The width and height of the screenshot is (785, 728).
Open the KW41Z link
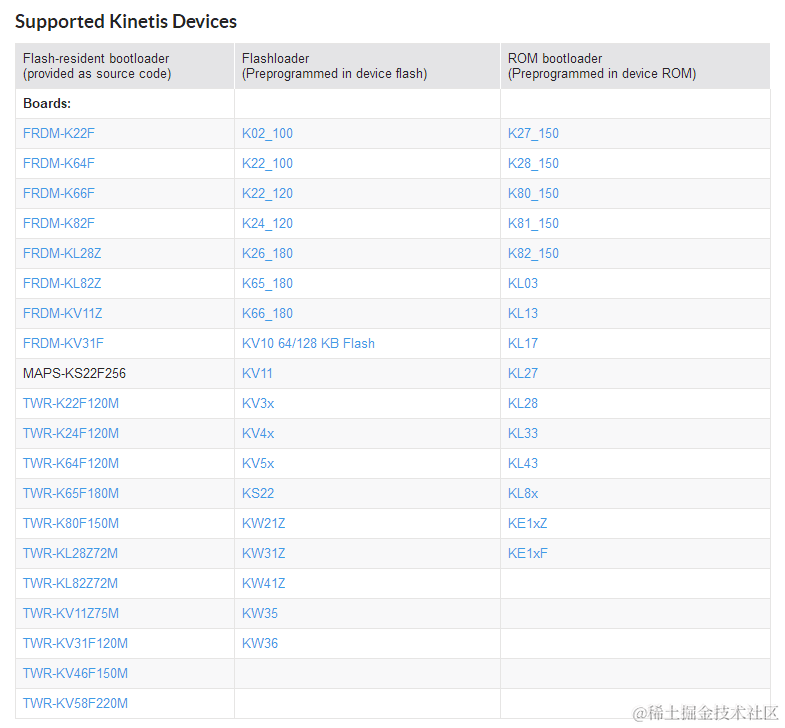[263, 584]
